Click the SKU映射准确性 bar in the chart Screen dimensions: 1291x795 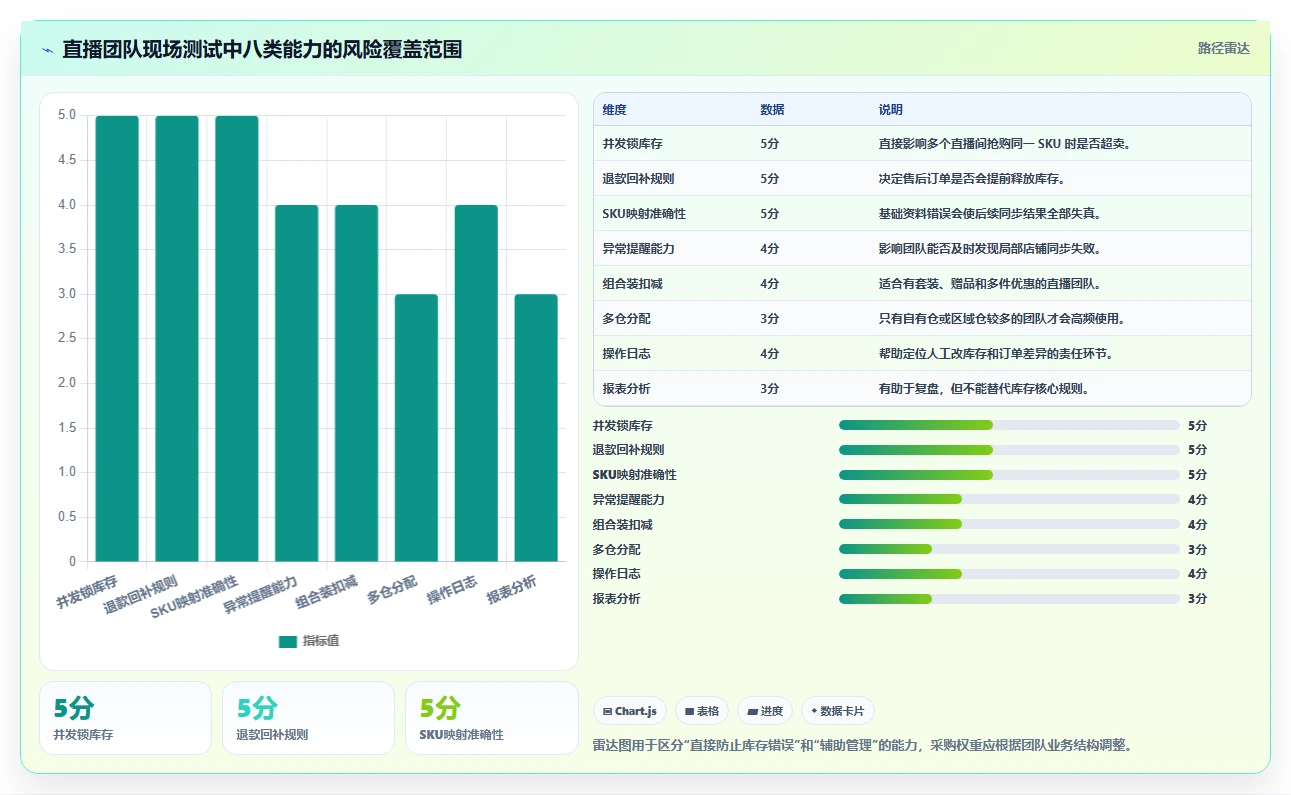237,338
